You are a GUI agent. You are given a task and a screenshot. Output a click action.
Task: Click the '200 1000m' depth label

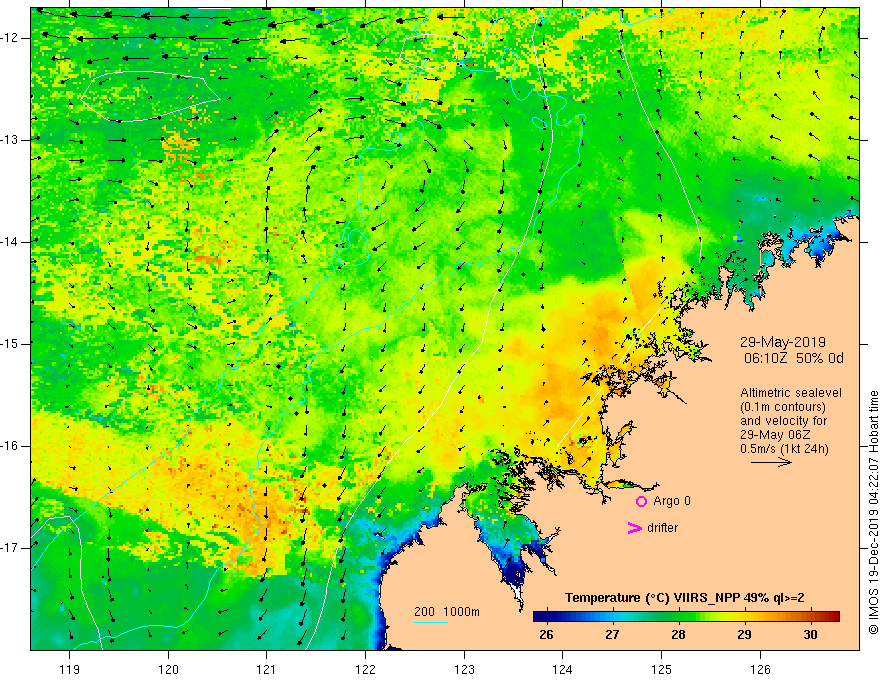pos(447,612)
